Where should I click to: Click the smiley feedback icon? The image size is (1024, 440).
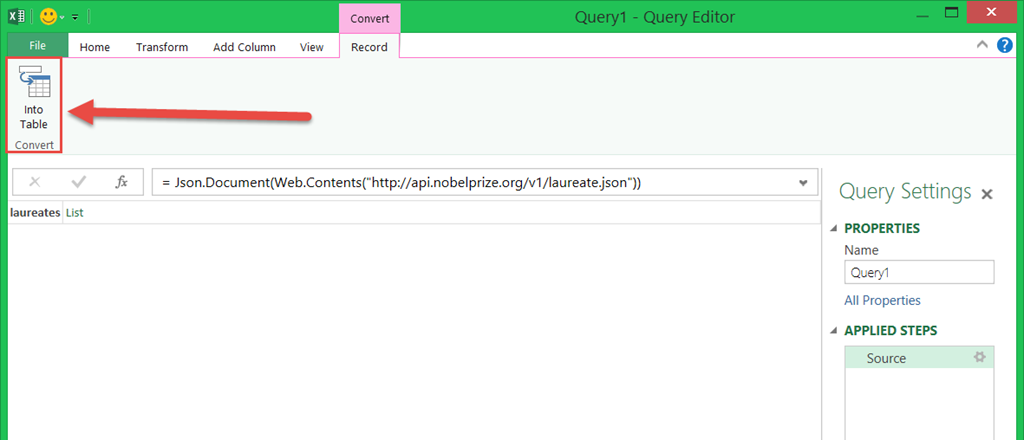(48, 17)
